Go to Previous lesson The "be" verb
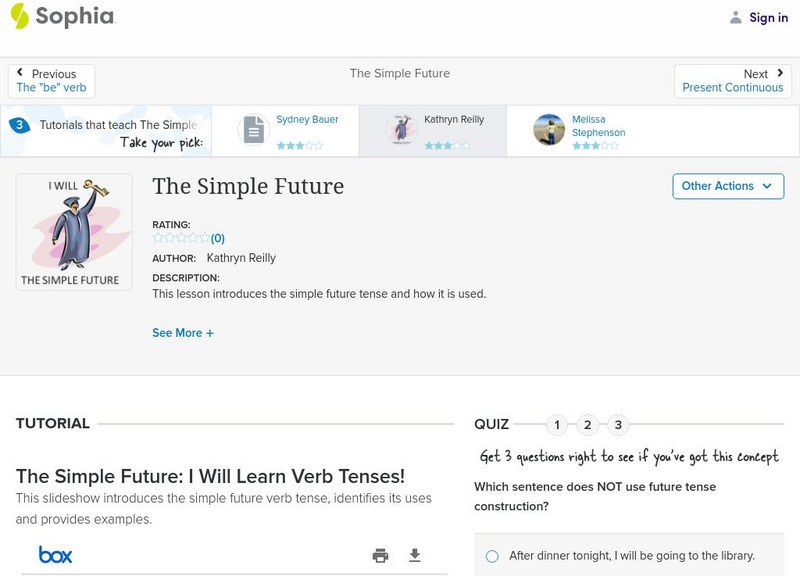Image resolution: width=800 pixels, height=576 pixels. [x=52, y=81]
